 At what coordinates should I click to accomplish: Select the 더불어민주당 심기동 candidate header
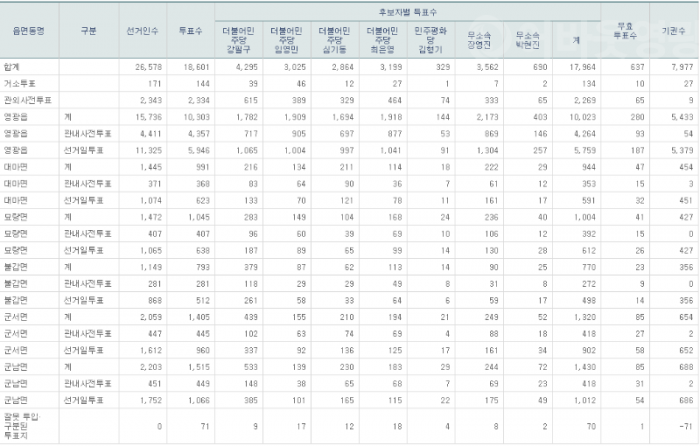tap(336, 38)
